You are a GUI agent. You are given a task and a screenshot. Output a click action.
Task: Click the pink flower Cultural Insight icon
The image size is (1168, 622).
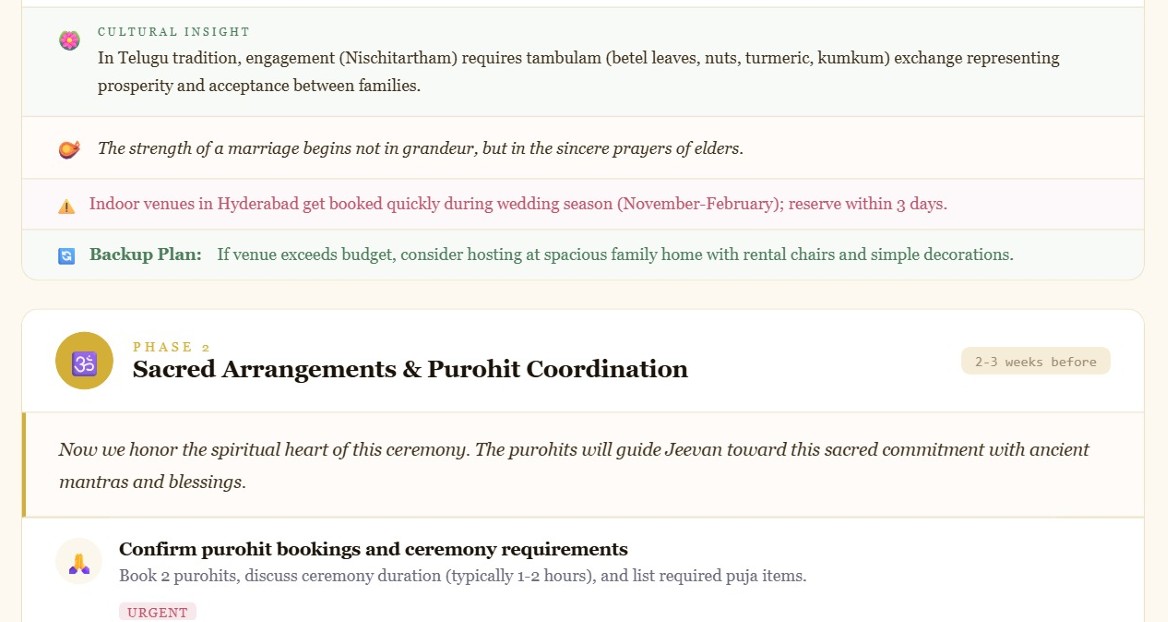click(x=69, y=40)
